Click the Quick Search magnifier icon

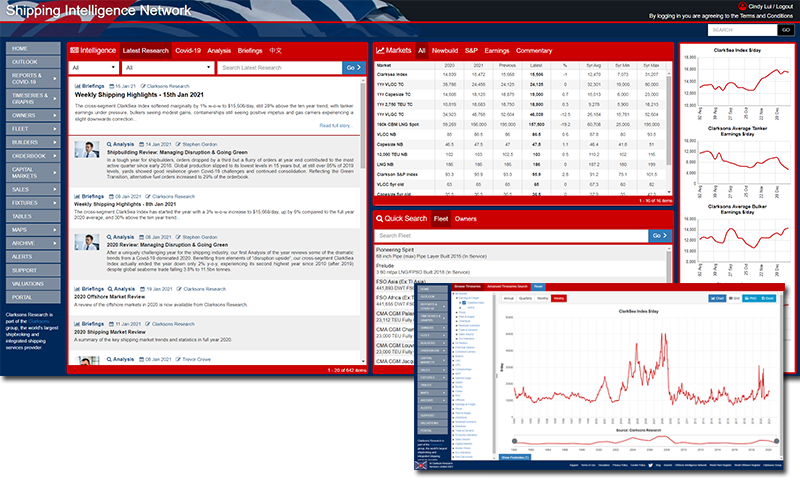click(380, 218)
